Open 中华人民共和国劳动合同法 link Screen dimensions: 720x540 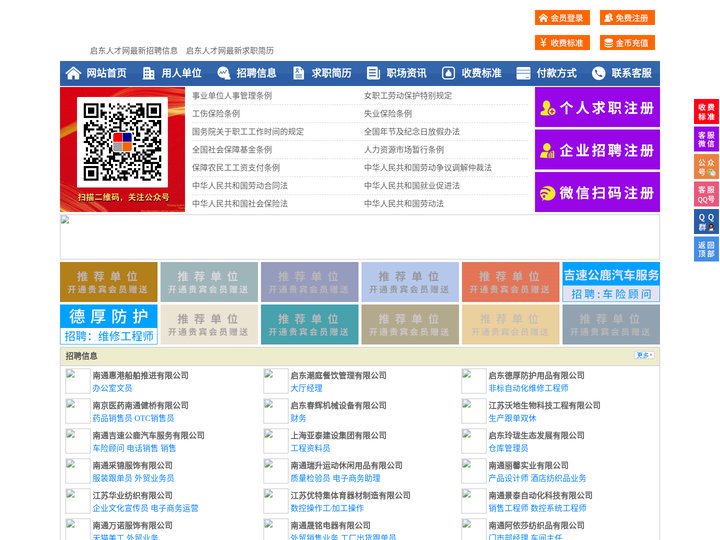click(x=240, y=186)
